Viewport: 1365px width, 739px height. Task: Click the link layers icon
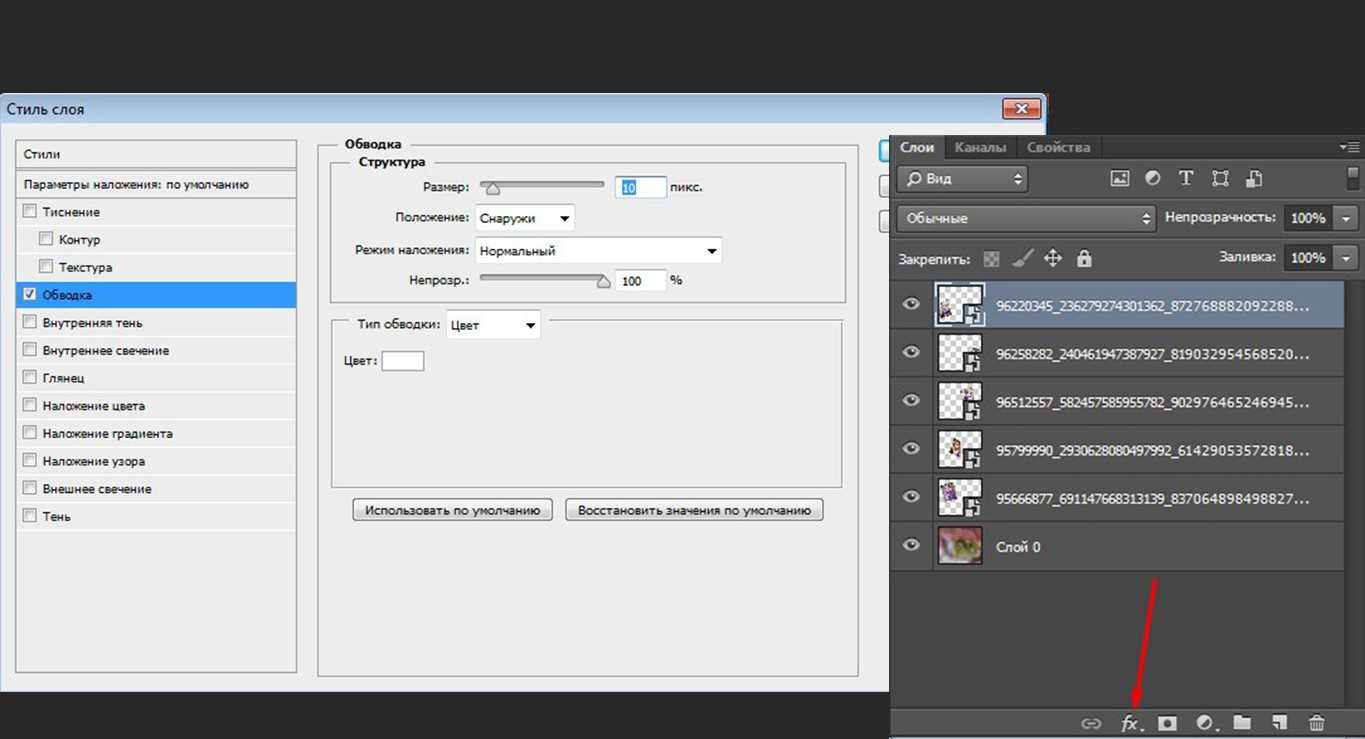point(1091,723)
